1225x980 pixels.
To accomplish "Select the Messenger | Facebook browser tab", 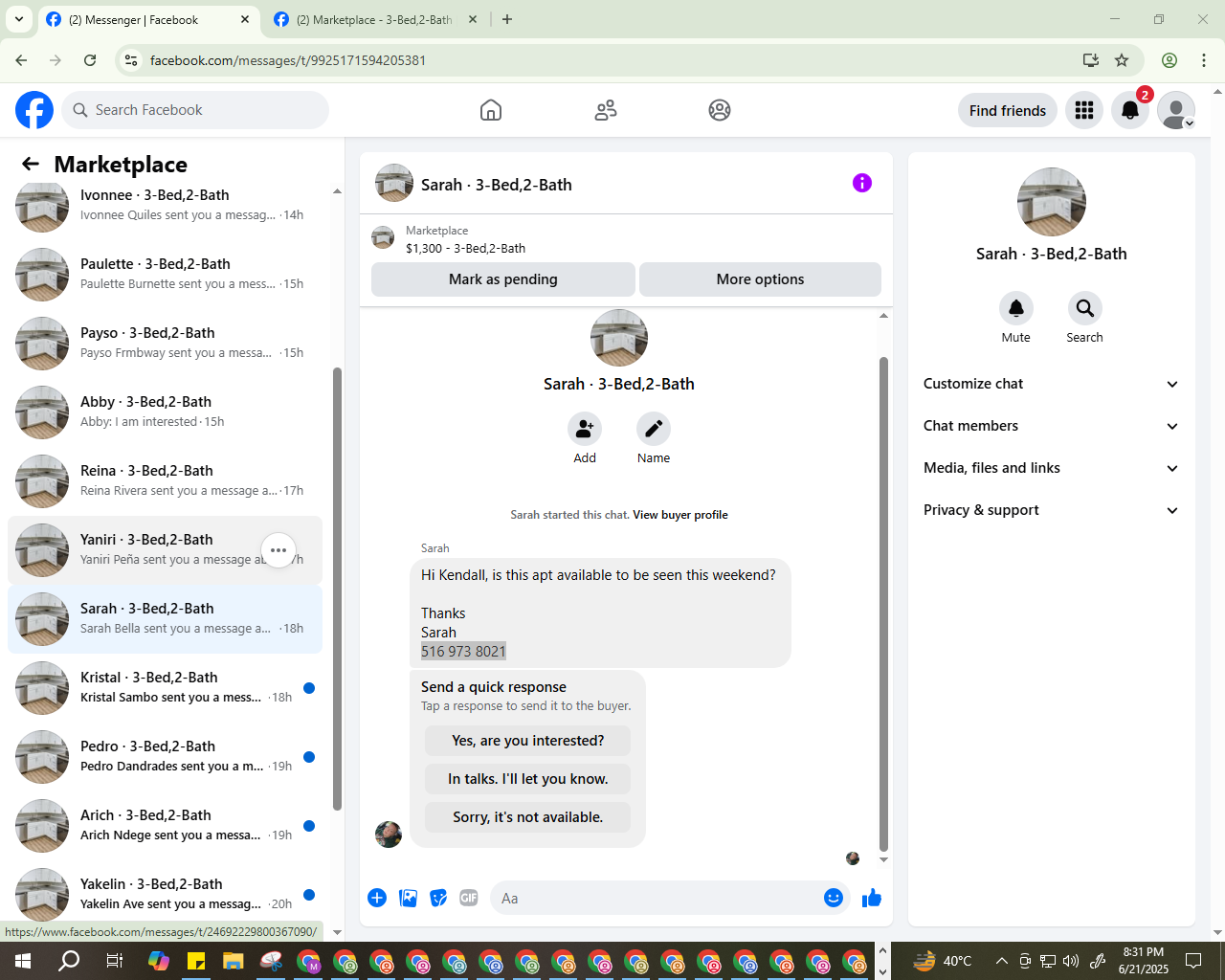I will 147,19.
